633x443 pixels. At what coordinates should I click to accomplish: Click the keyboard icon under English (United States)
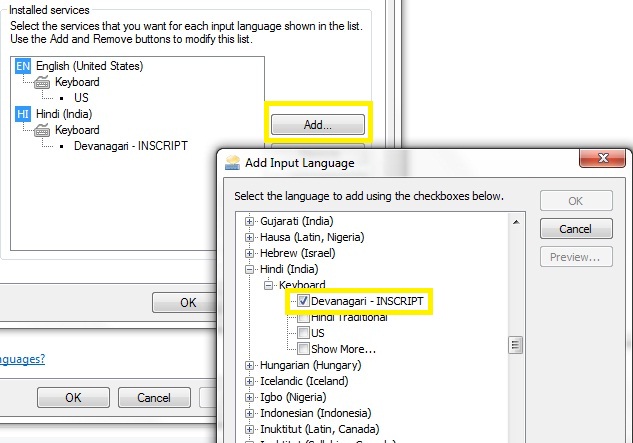click(42, 82)
